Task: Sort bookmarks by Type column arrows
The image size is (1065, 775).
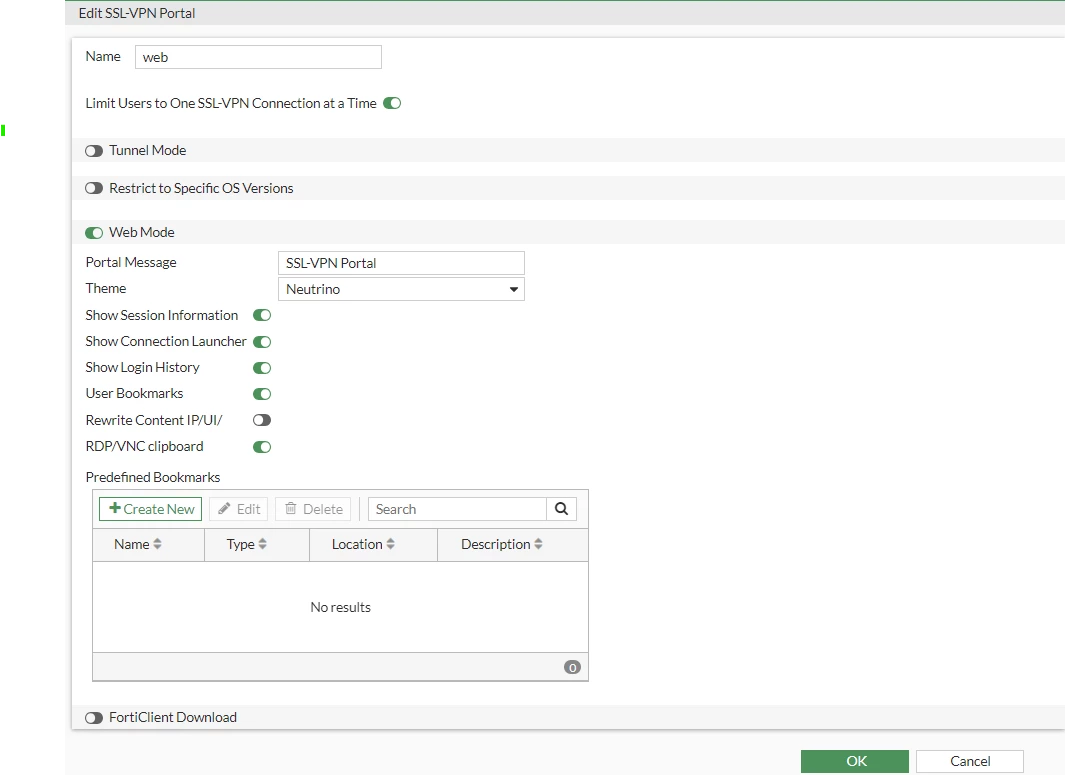Action: [263, 544]
